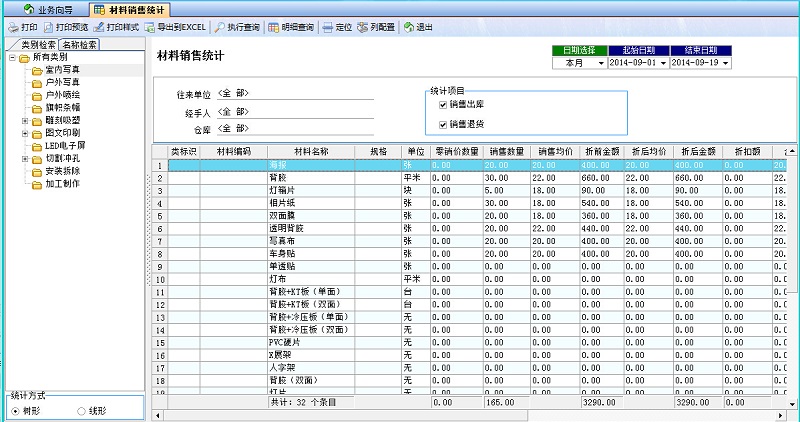Viewport: 800px width, 422px height.
Task: Uncheck the 销售退货 checkbox
Action: [x=442, y=124]
